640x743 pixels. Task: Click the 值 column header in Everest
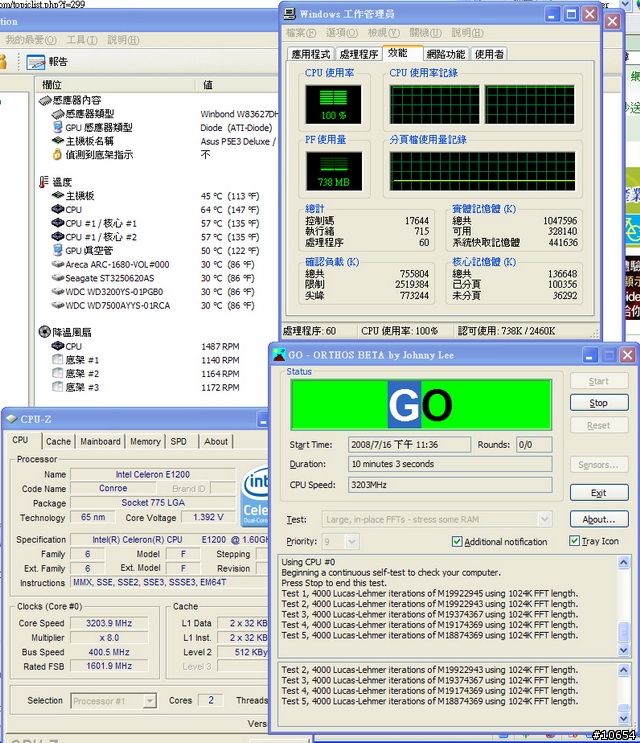click(237, 85)
